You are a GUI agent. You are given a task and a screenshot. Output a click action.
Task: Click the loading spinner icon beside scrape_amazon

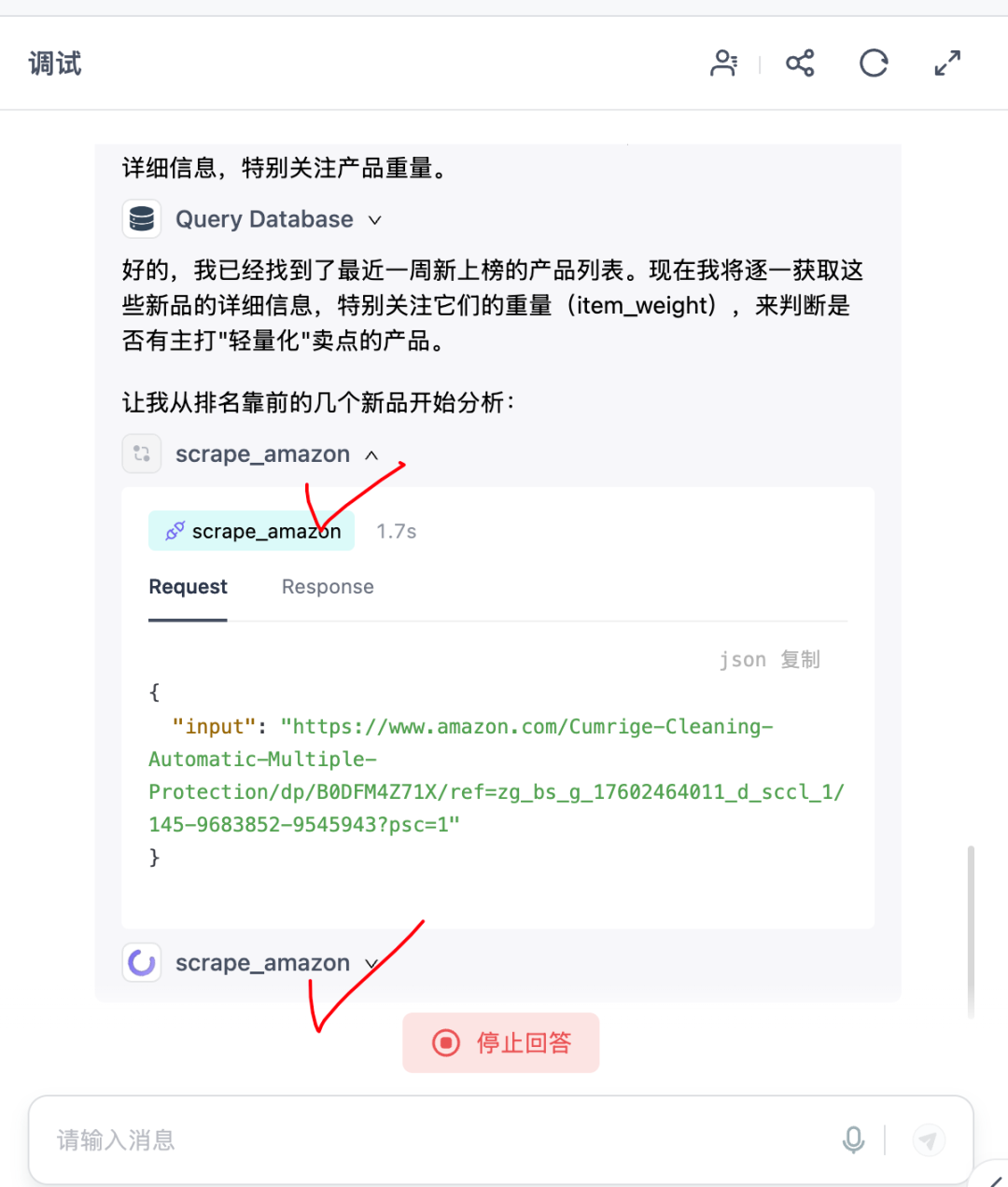[142, 962]
